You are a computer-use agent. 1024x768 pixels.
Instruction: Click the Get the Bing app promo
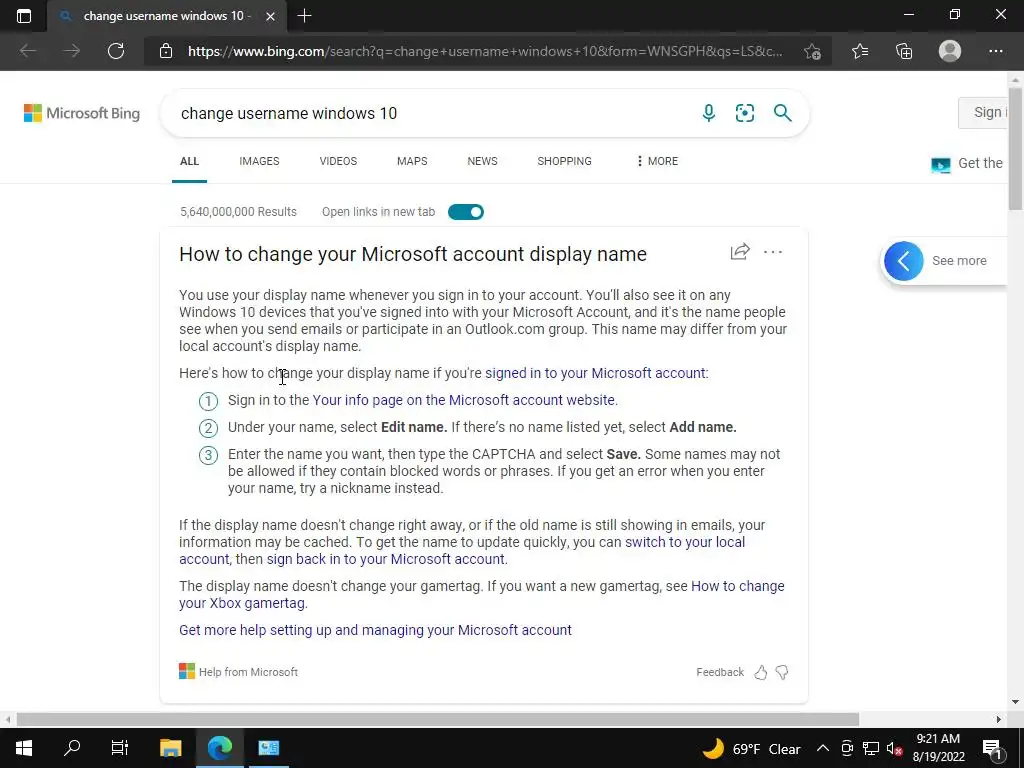967,164
